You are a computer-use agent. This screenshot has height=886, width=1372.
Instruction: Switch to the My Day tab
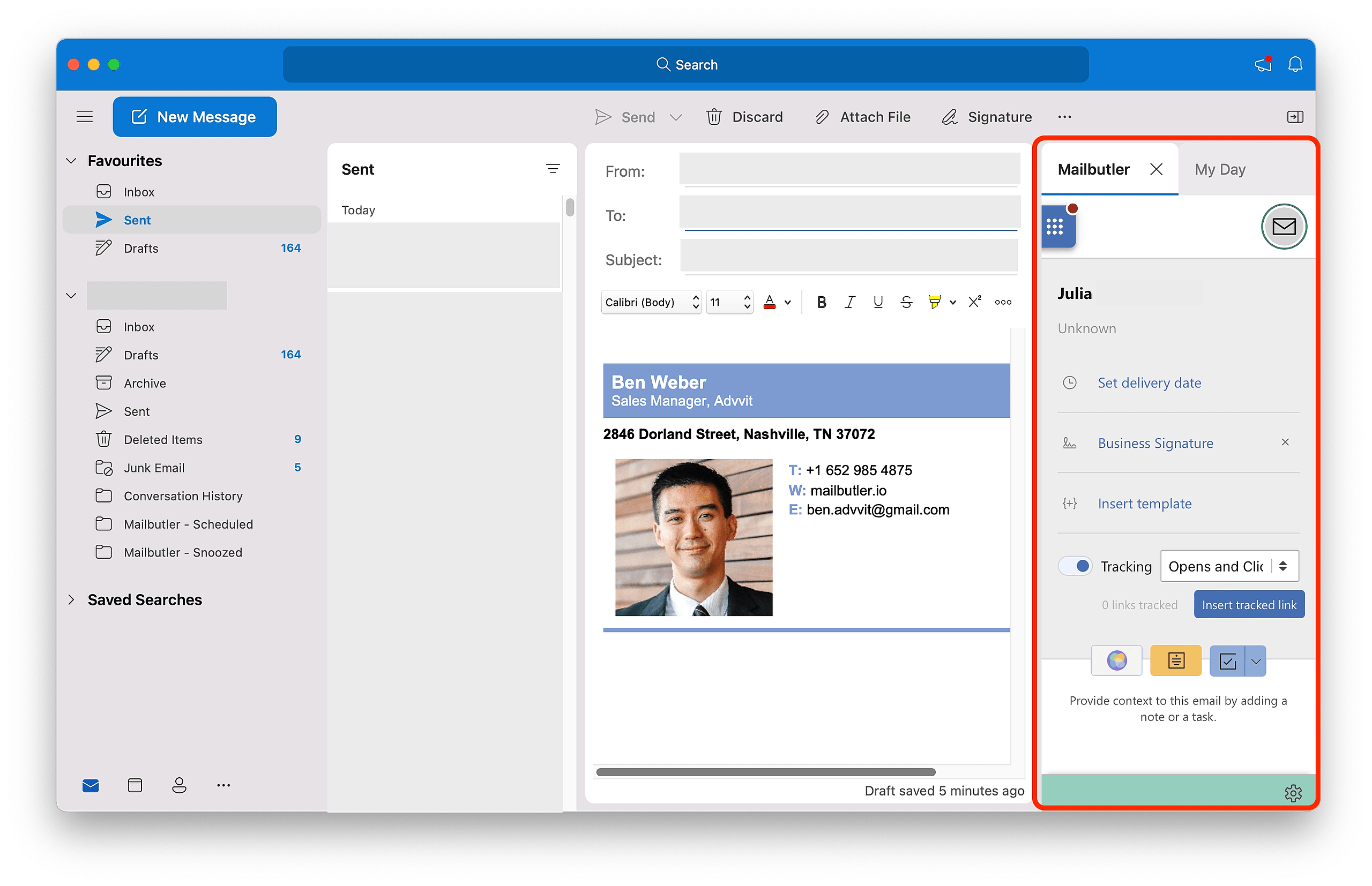(x=1219, y=169)
